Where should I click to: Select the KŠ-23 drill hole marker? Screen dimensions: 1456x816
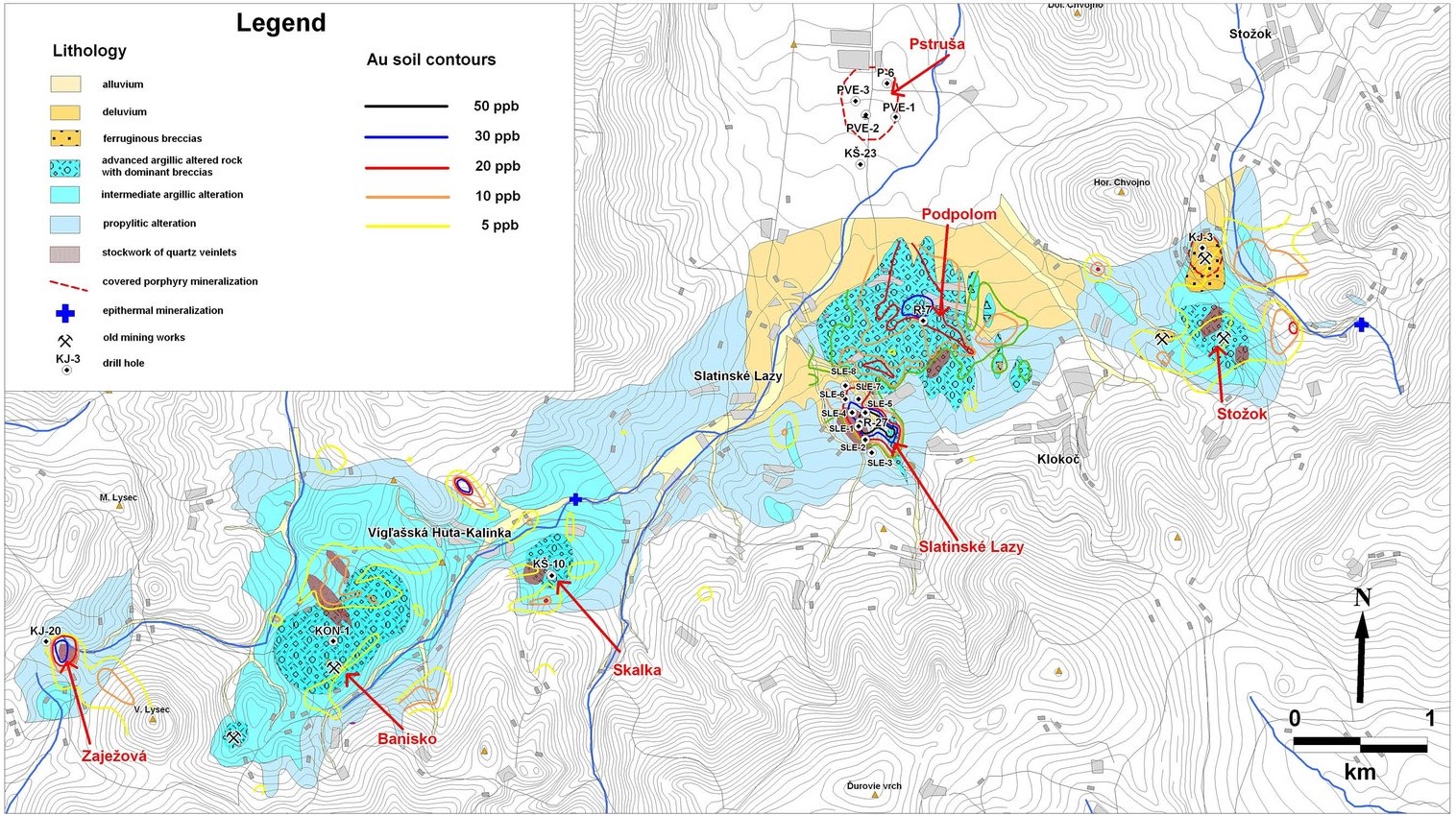coord(861,165)
